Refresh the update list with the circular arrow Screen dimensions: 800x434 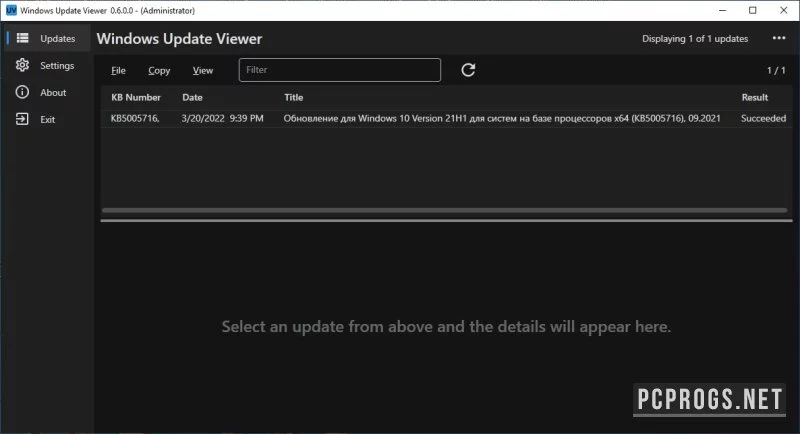(468, 70)
